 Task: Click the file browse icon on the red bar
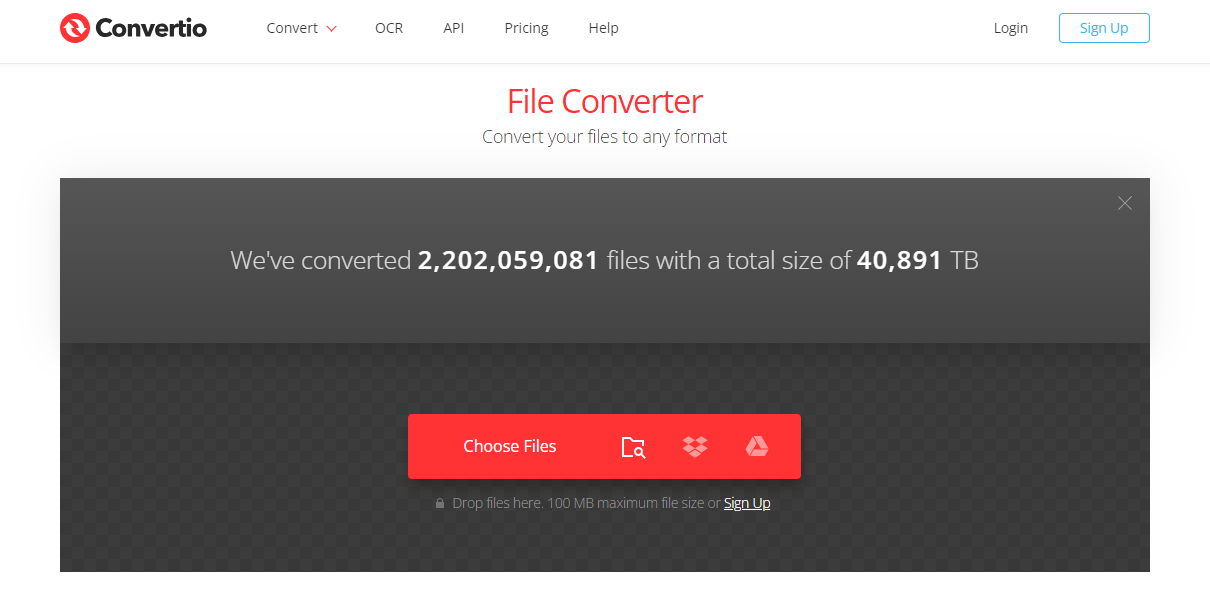[633, 446]
